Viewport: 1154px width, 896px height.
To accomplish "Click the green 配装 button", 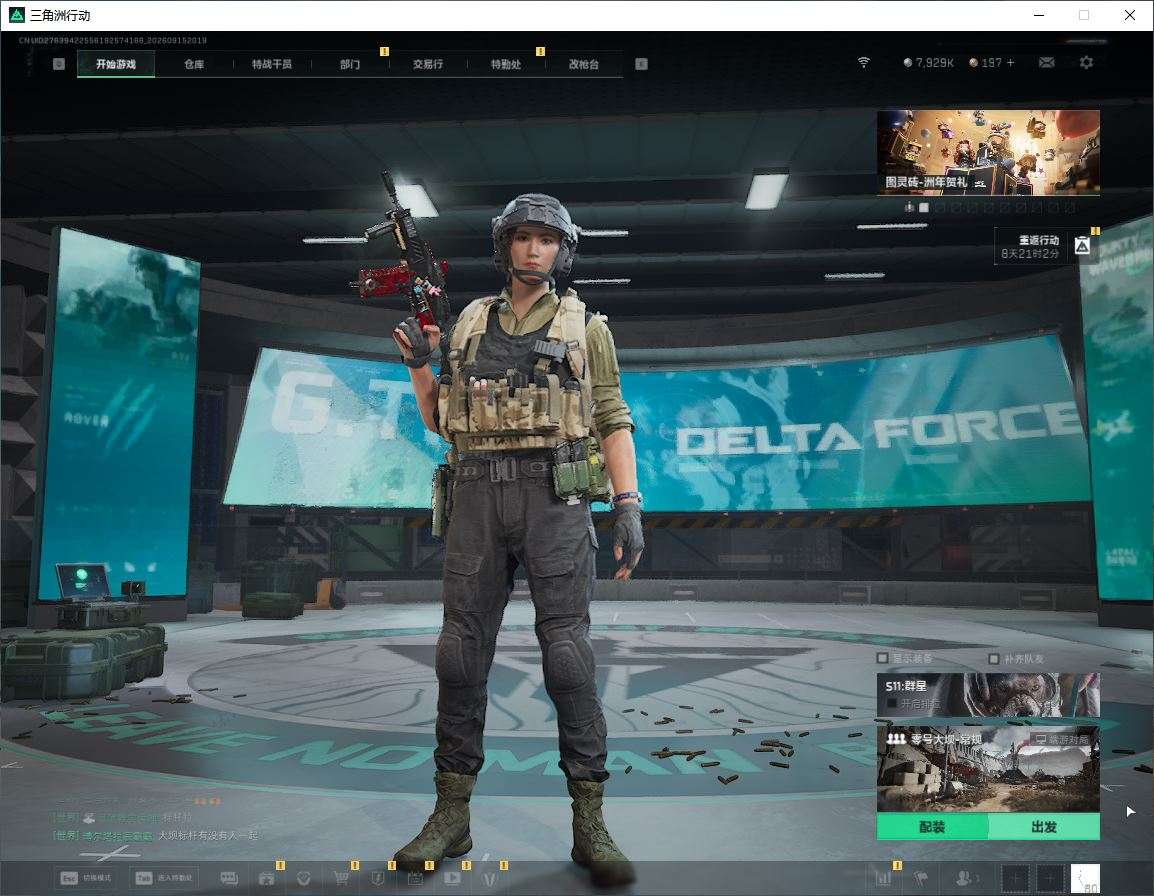I will (932, 827).
